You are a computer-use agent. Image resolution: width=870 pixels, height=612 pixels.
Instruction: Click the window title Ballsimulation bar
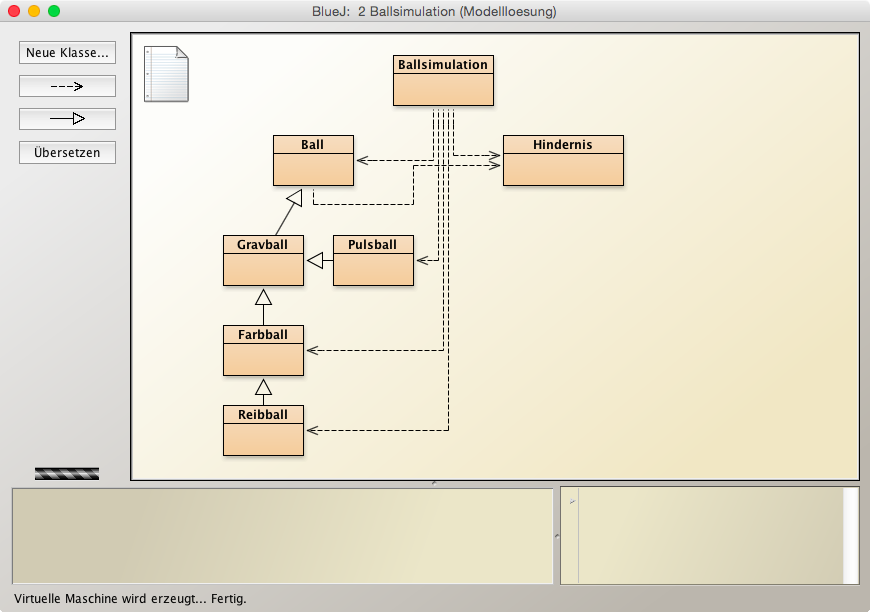(x=434, y=12)
